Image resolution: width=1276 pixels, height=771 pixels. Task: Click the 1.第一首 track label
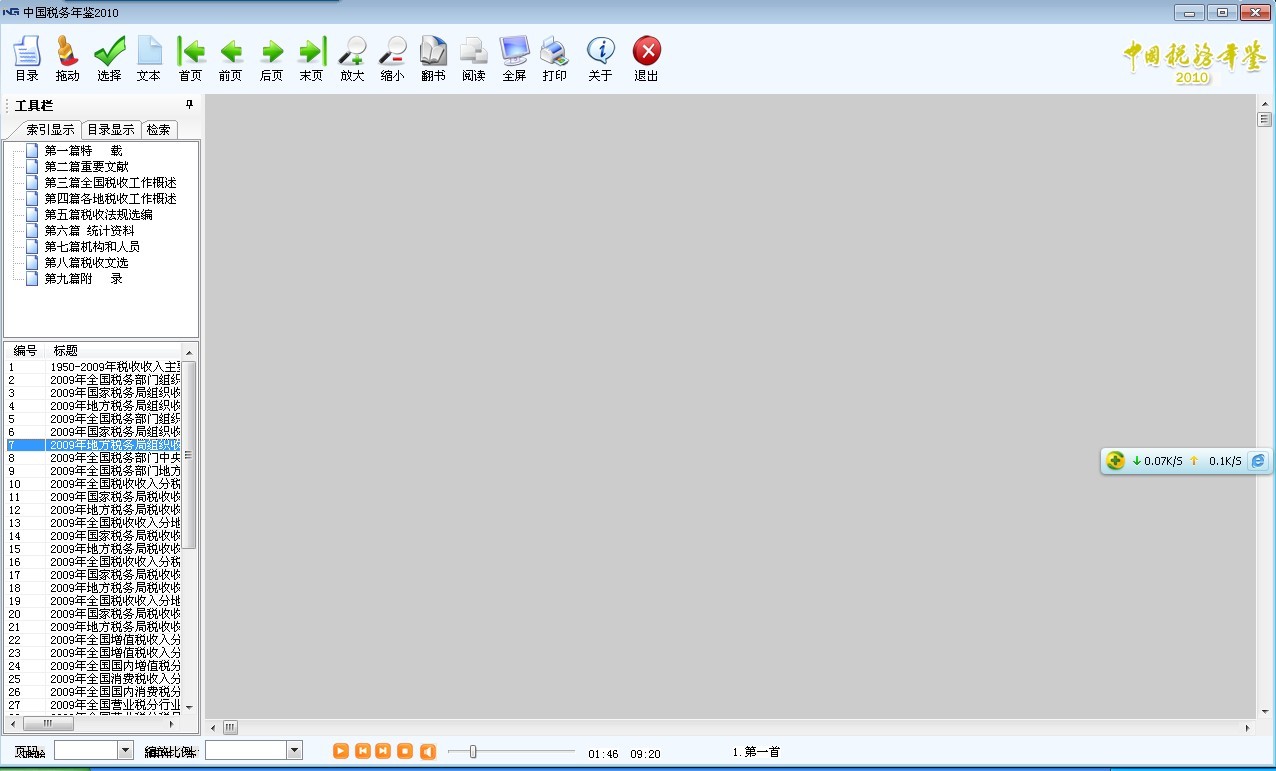click(756, 752)
